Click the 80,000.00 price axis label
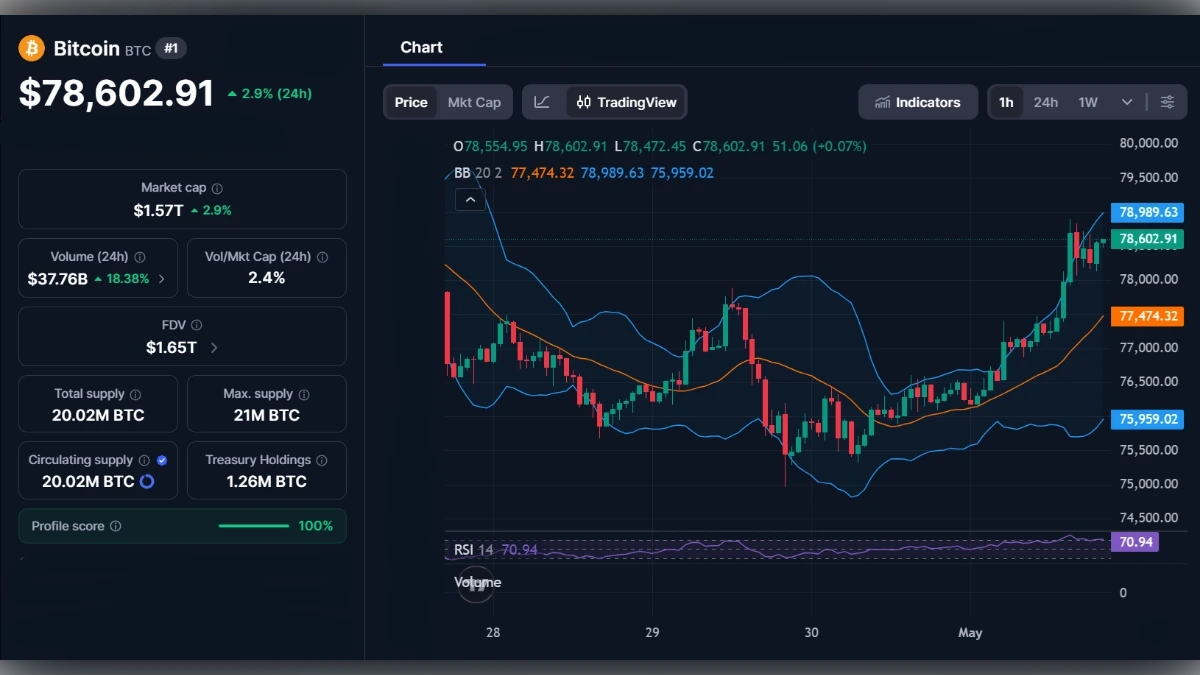1200x675 pixels. pyautogui.click(x=1148, y=143)
